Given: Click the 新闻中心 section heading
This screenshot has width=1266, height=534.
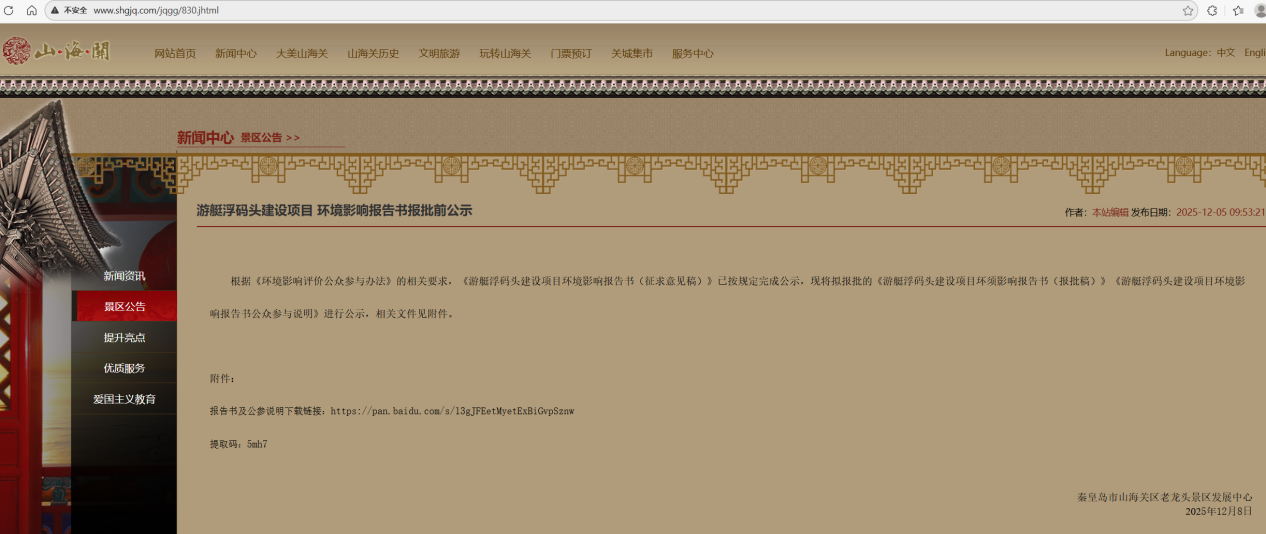Looking at the screenshot, I should point(205,138).
